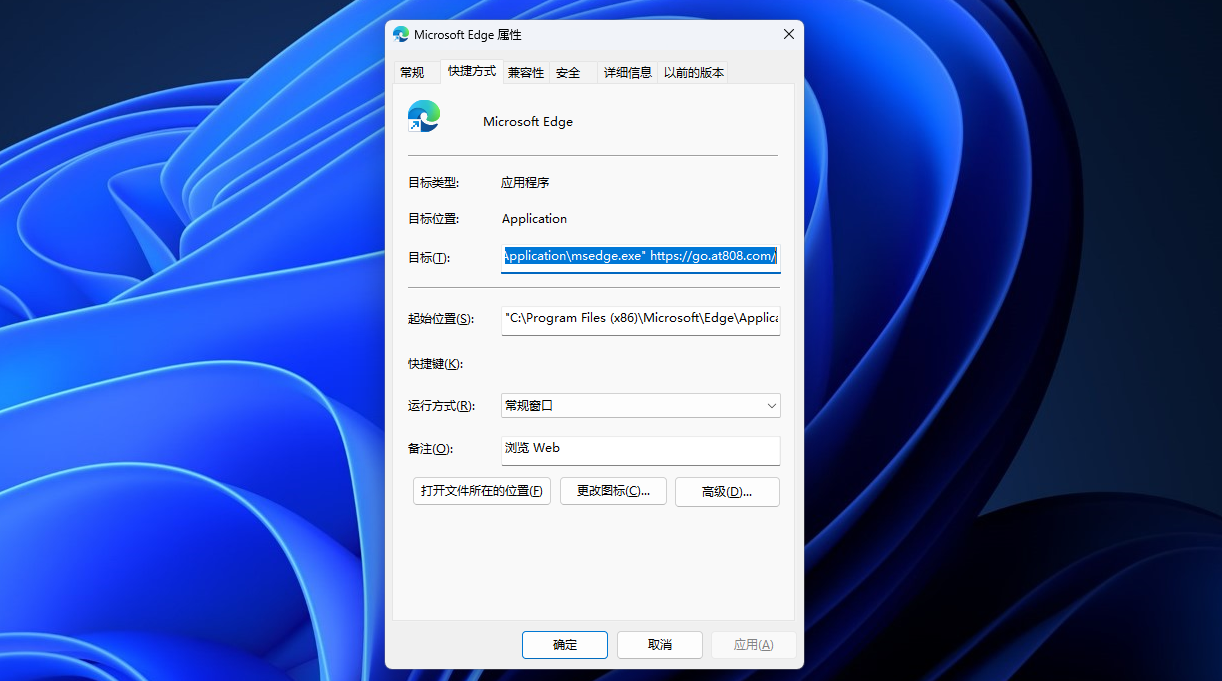Click 确定 to confirm changes

pyautogui.click(x=564, y=644)
